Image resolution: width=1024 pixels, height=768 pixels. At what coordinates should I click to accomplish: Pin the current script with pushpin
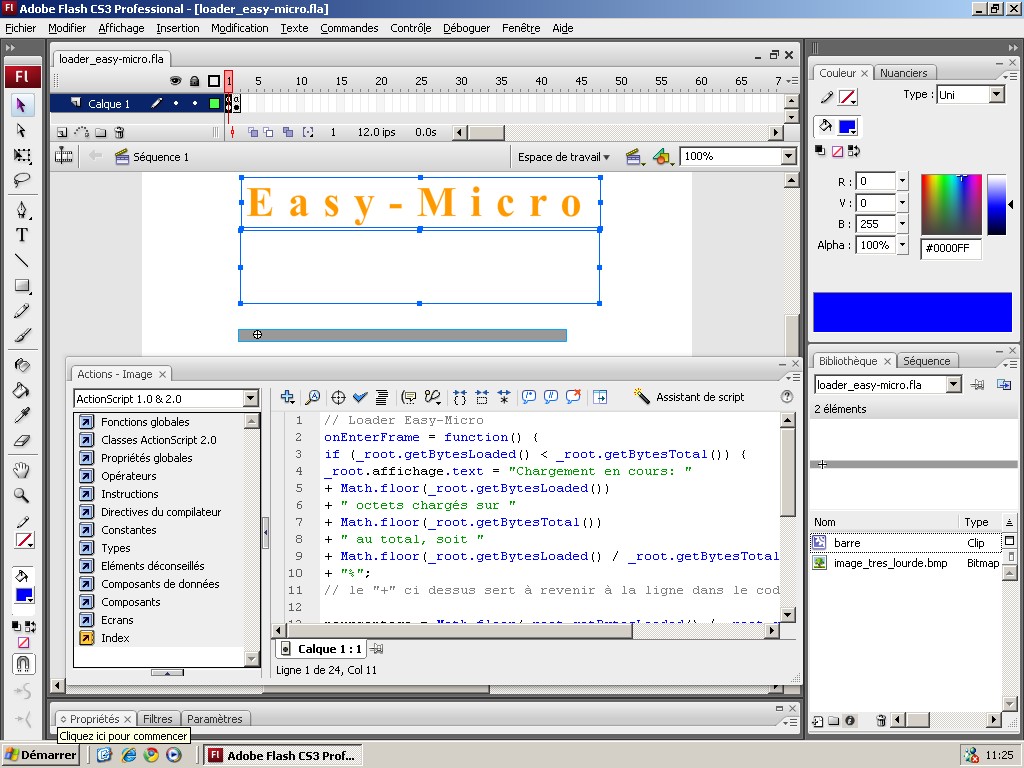(x=377, y=649)
